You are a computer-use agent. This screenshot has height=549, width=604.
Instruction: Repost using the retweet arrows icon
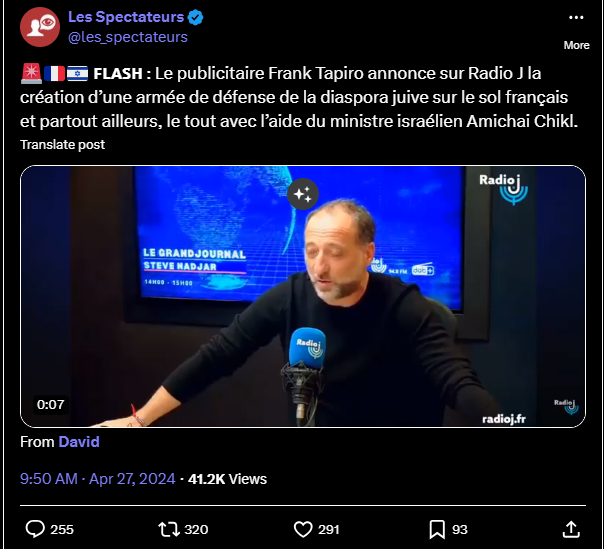169,529
